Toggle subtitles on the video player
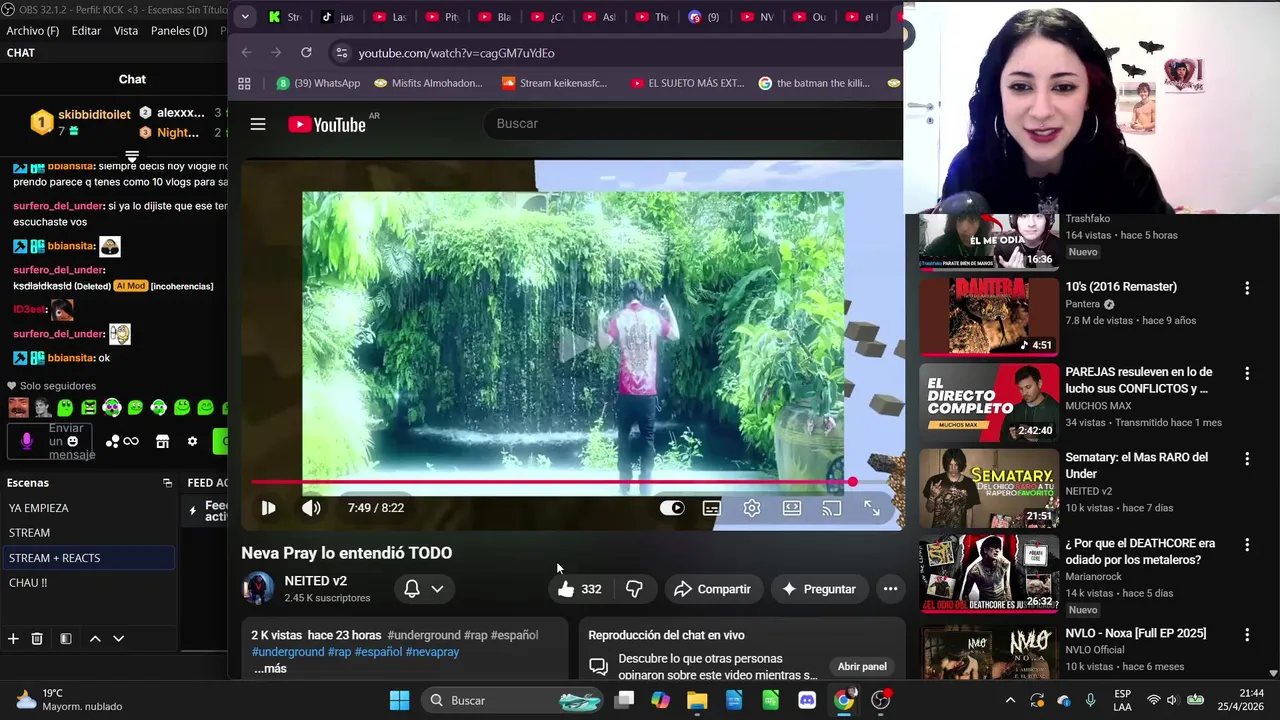This screenshot has width=1280, height=720. point(712,508)
